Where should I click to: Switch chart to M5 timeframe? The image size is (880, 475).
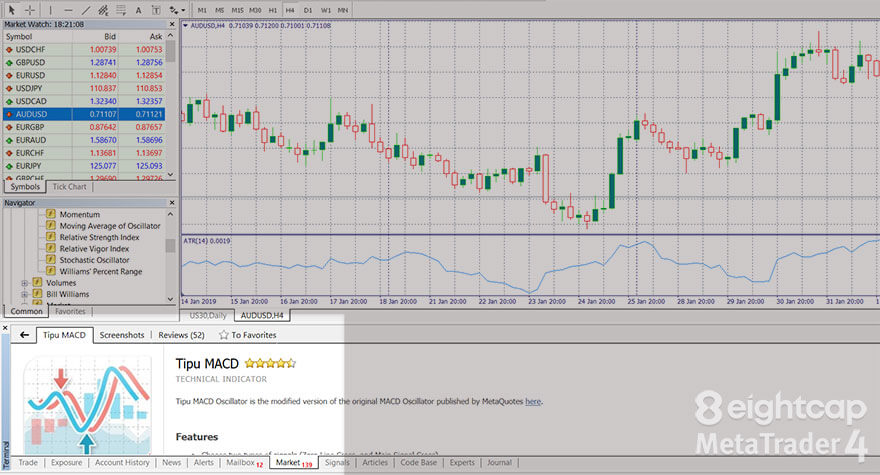(219, 10)
